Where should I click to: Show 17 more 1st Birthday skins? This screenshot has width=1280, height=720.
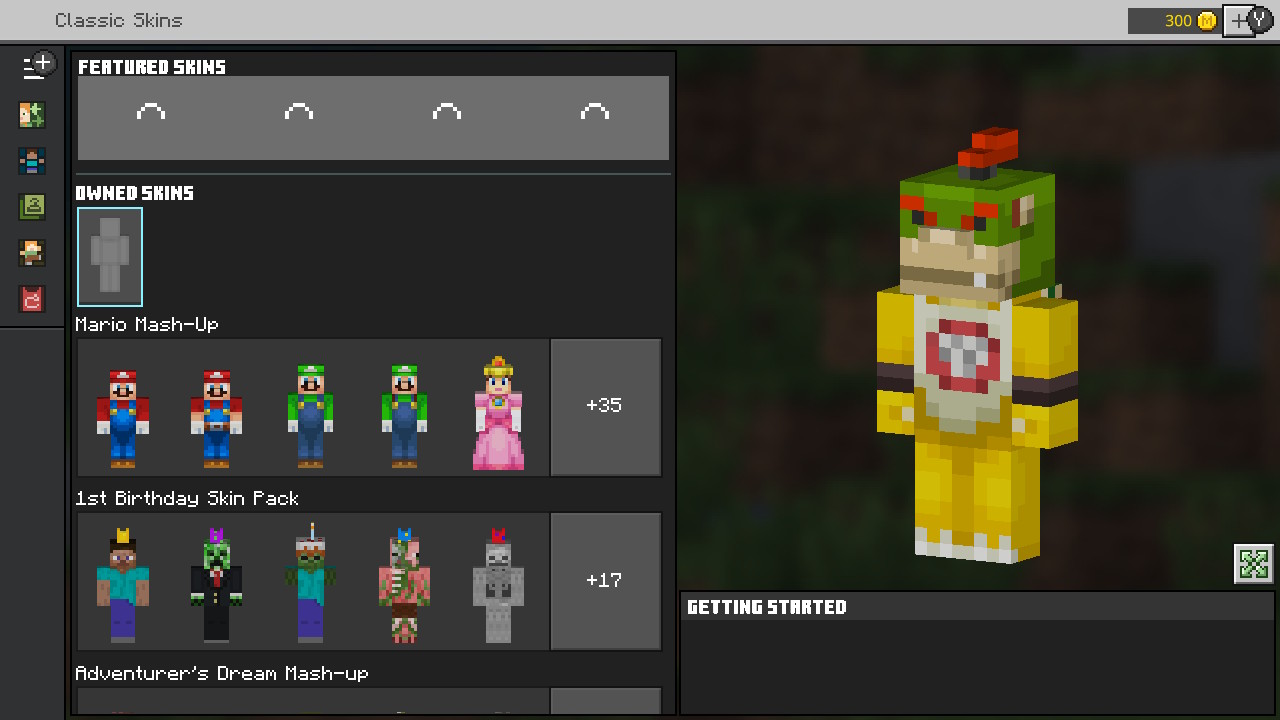[x=606, y=581]
